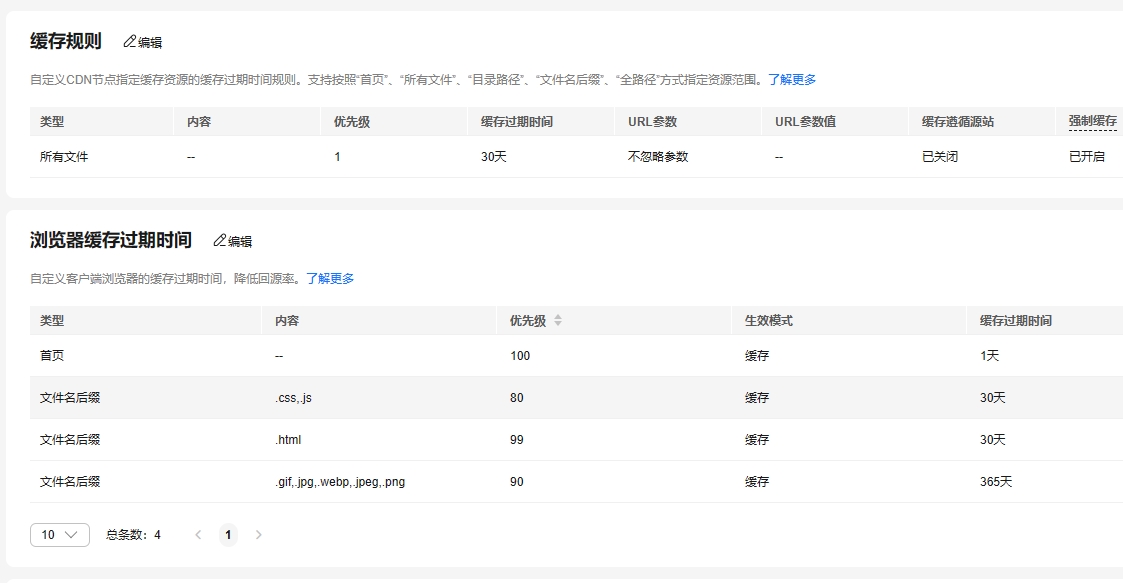Go to the next page arrow
Image resolution: width=1123 pixels, height=583 pixels.
point(259,535)
